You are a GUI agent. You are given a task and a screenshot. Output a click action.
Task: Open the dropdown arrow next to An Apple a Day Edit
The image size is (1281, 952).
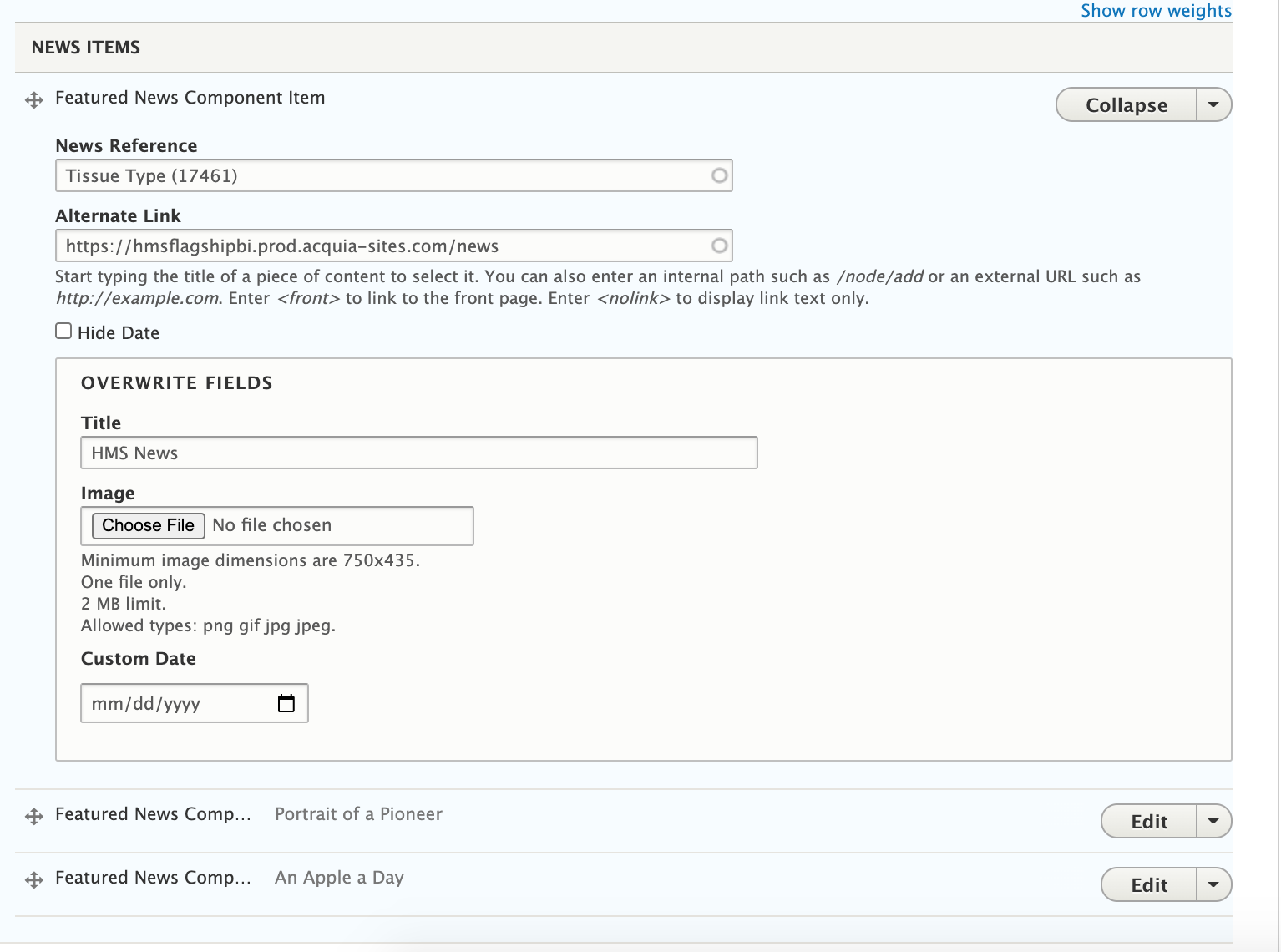tap(1214, 884)
